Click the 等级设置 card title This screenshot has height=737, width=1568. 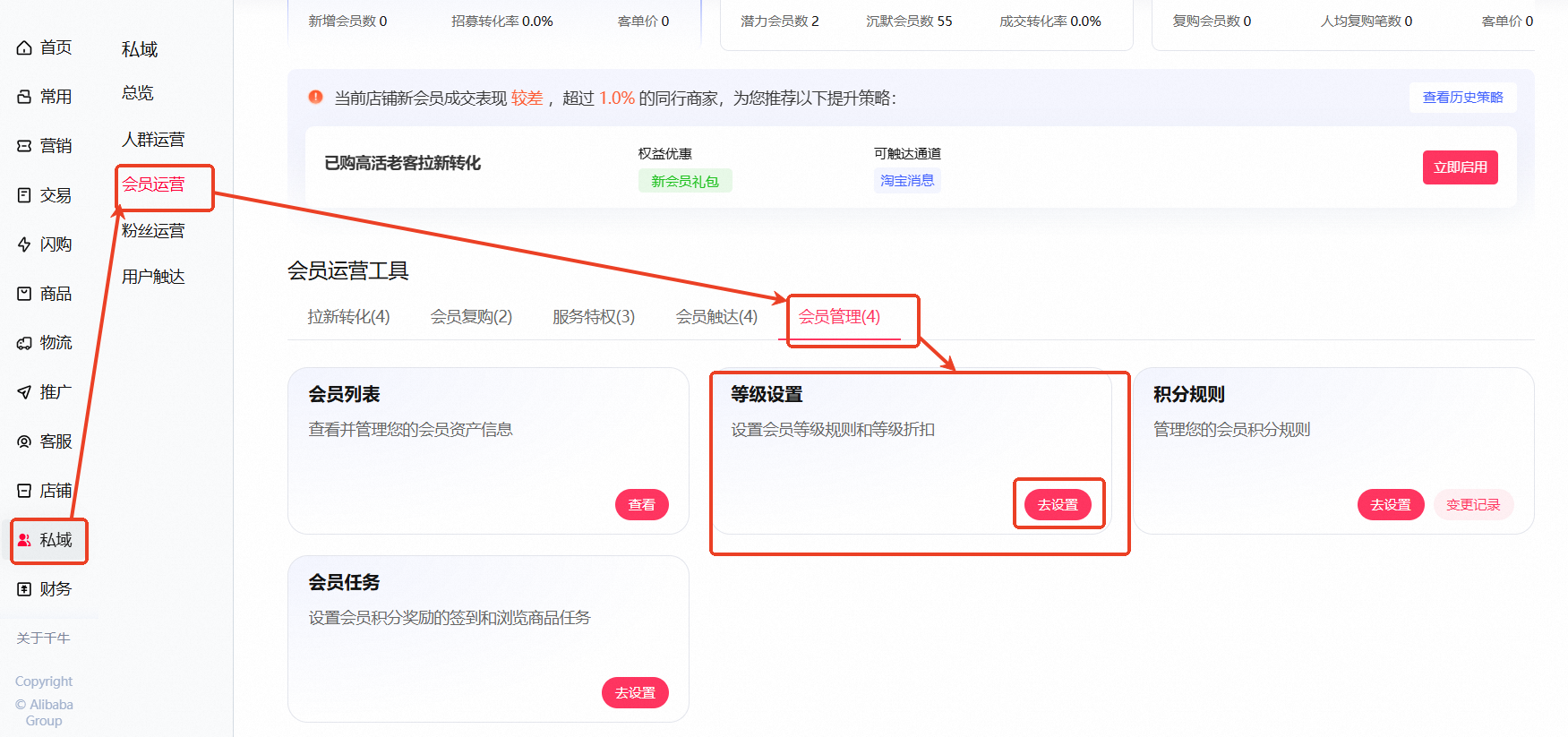tap(767, 394)
